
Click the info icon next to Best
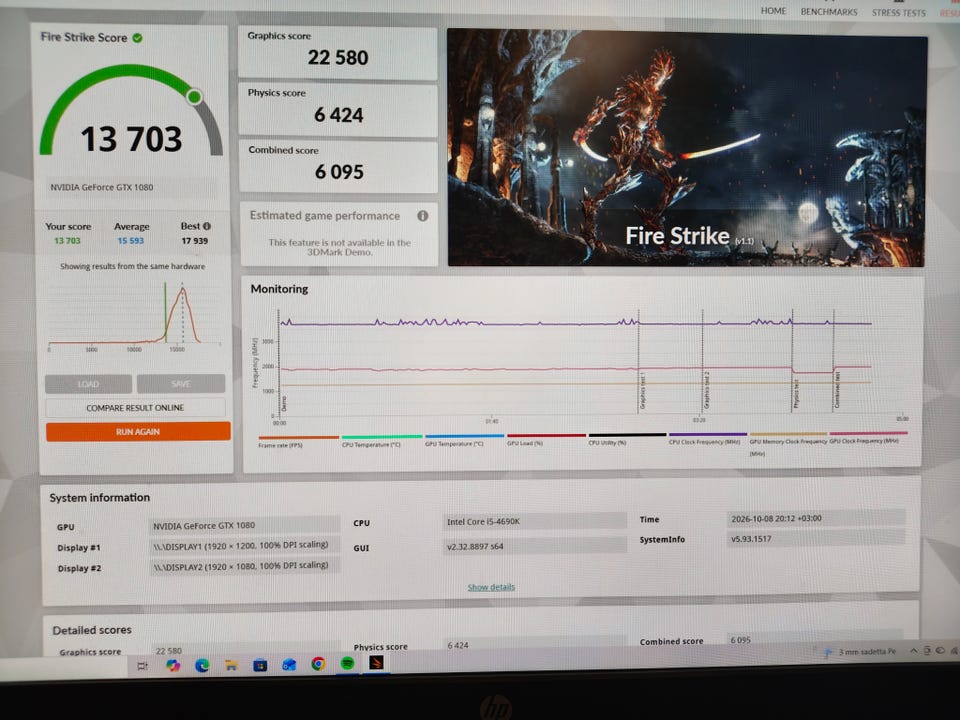(x=207, y=226)
